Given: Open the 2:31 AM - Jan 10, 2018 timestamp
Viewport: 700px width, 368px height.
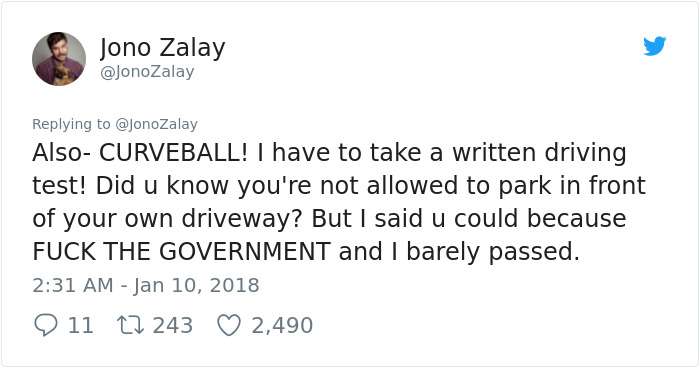Looking at the screenshot, I should [146, 285].
